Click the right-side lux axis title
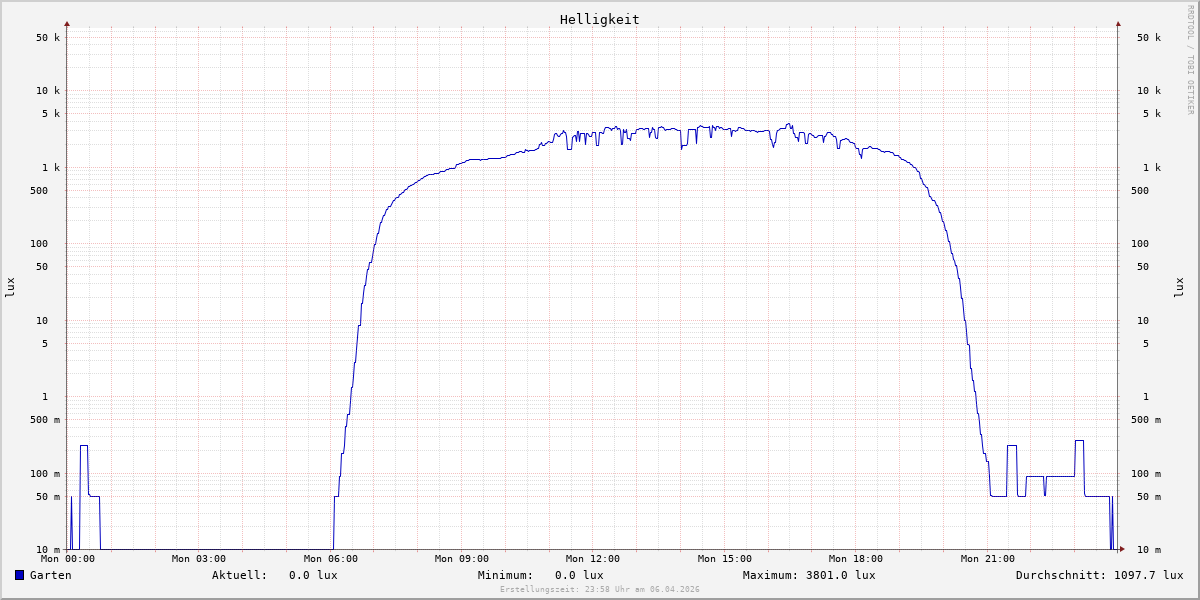The height and width of the screenshot is (600, 1200). click(x=1179, y=287)
